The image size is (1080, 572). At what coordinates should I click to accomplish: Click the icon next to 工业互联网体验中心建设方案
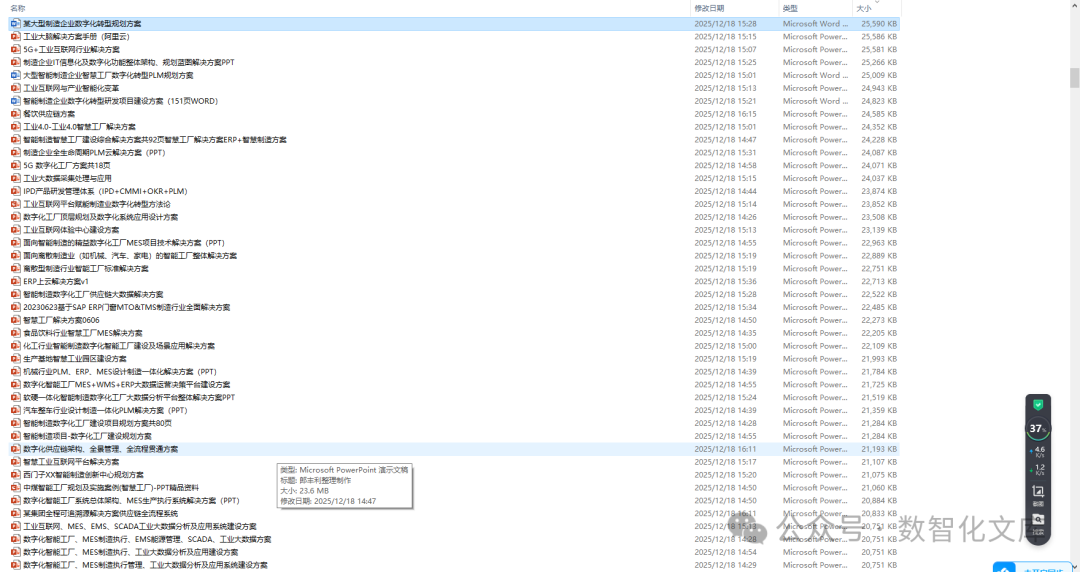[x=16, y=229]
